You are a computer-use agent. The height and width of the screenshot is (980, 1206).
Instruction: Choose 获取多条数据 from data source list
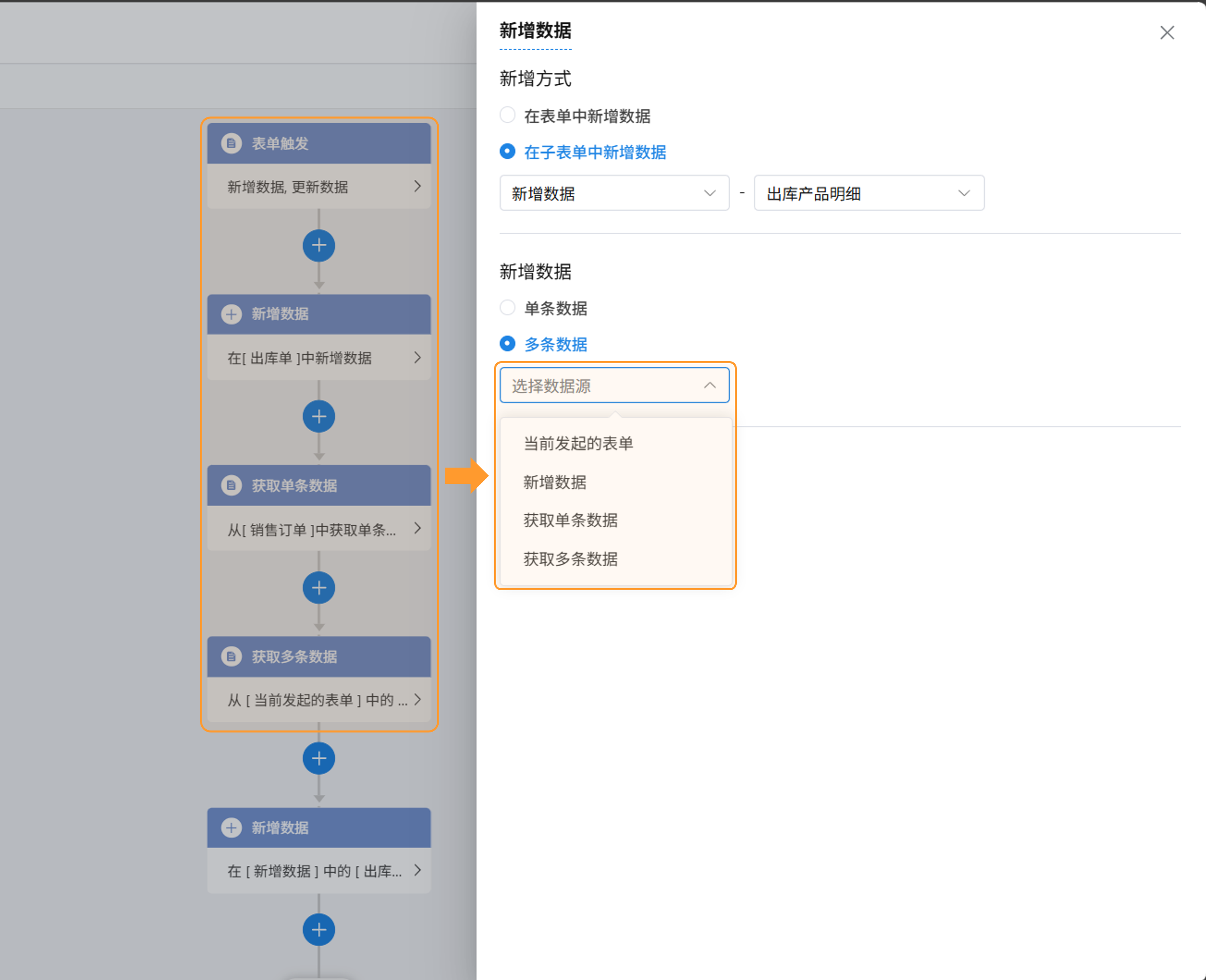pos(570,559)
